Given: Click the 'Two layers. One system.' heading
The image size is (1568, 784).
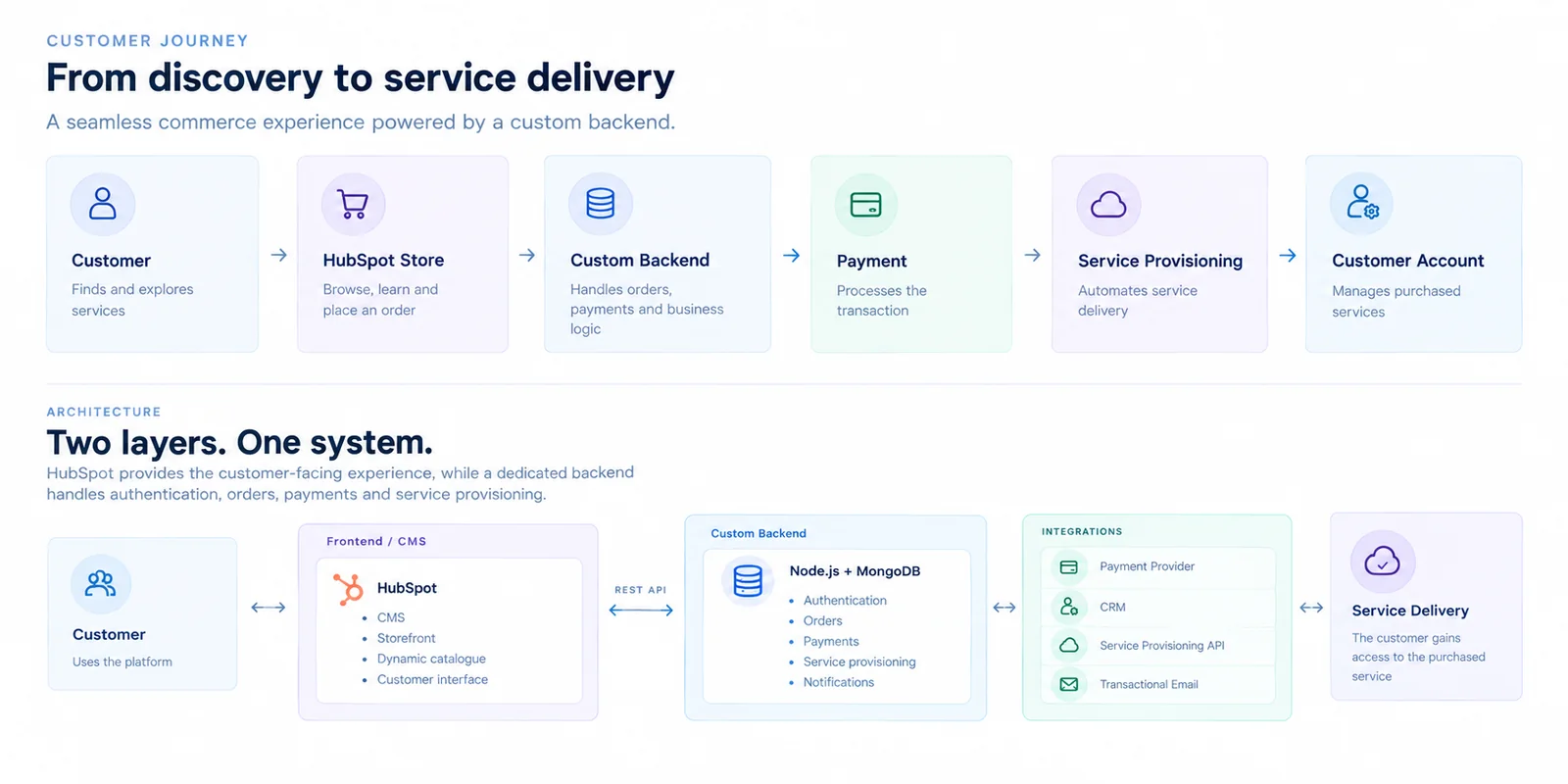Looking at the screenshot, I should (x=239, y=443).
